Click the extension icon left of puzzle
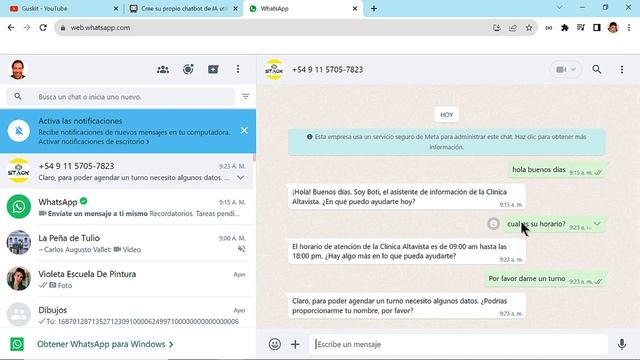This screenshot has height=360, width=640. point(549,27)
